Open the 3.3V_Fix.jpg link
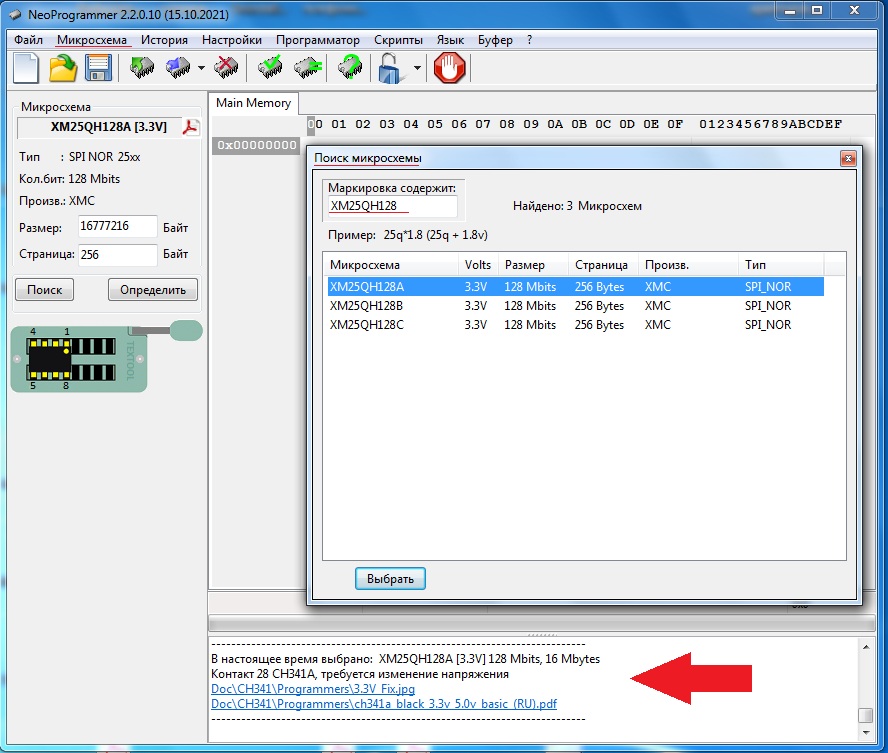Viewport: 888px width, 753px height. tap(313, 689)
